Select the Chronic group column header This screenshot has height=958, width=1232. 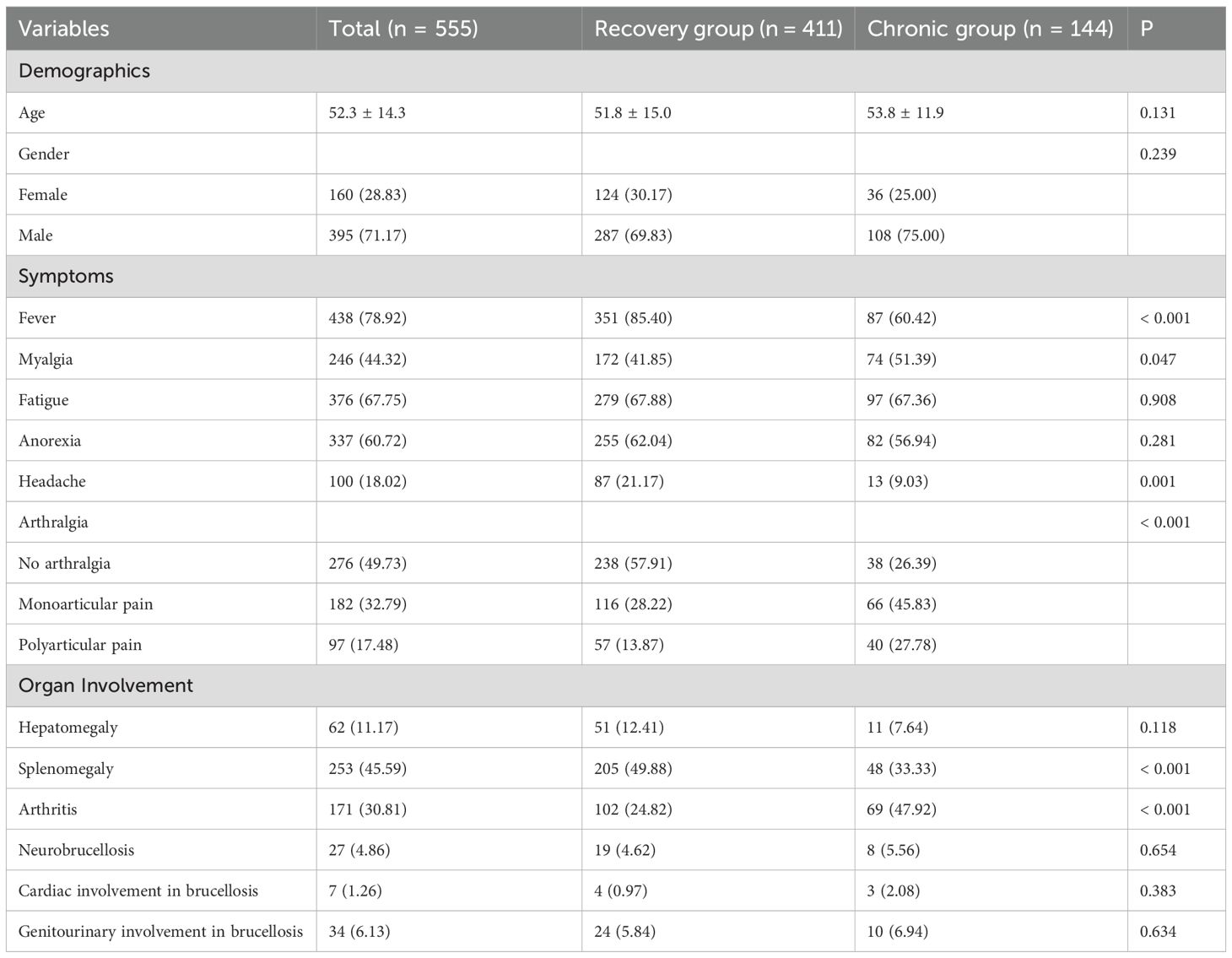[990, 29]
